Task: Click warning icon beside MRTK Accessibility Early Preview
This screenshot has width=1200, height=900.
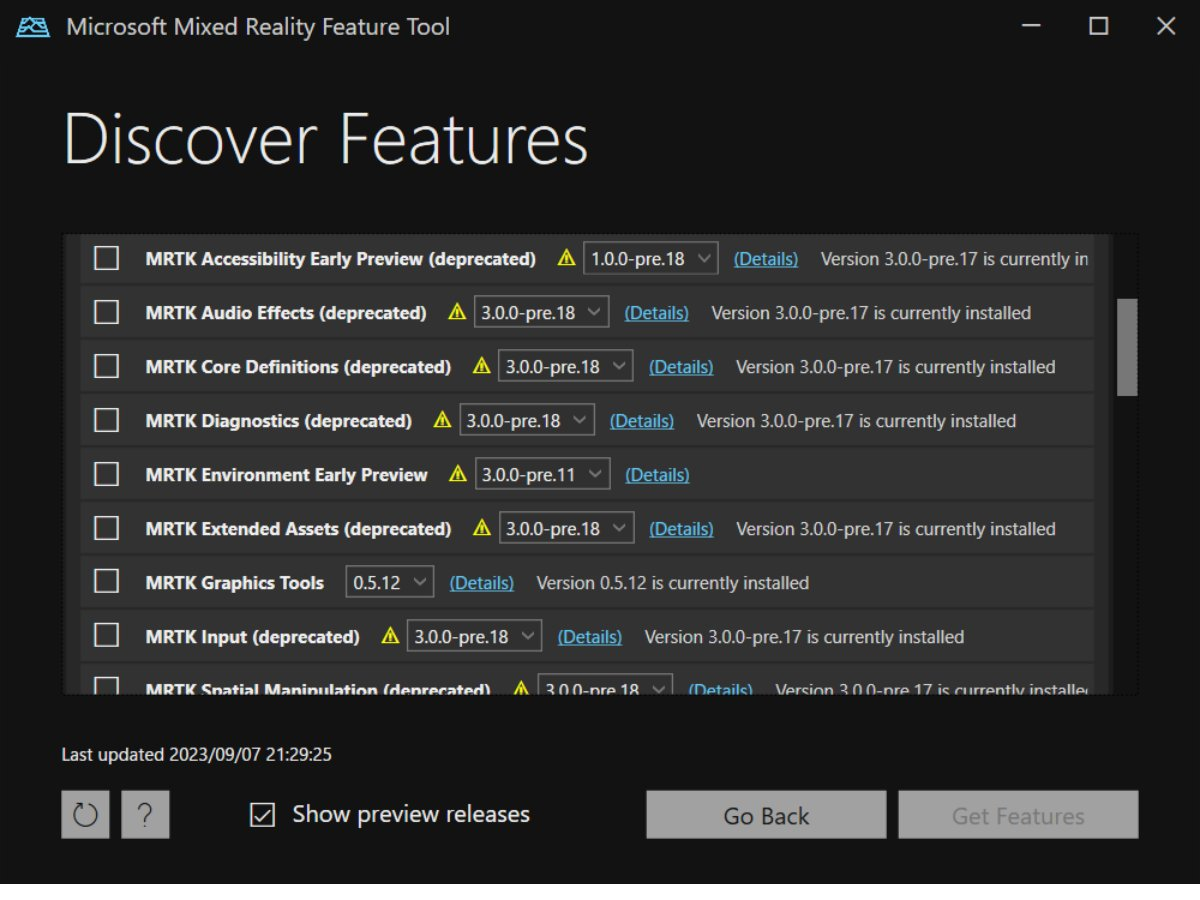Action: [567, 258]
